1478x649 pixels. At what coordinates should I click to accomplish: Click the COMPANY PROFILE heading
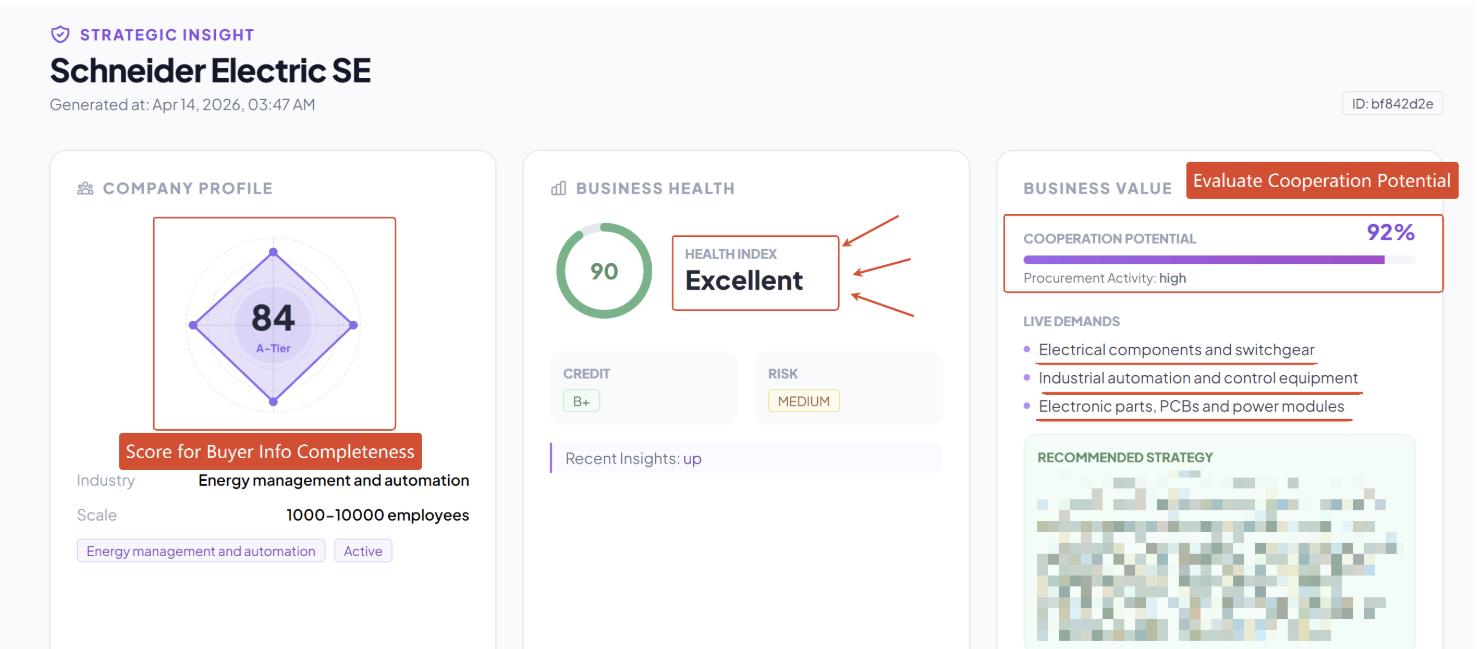click(x=187, y=188)
